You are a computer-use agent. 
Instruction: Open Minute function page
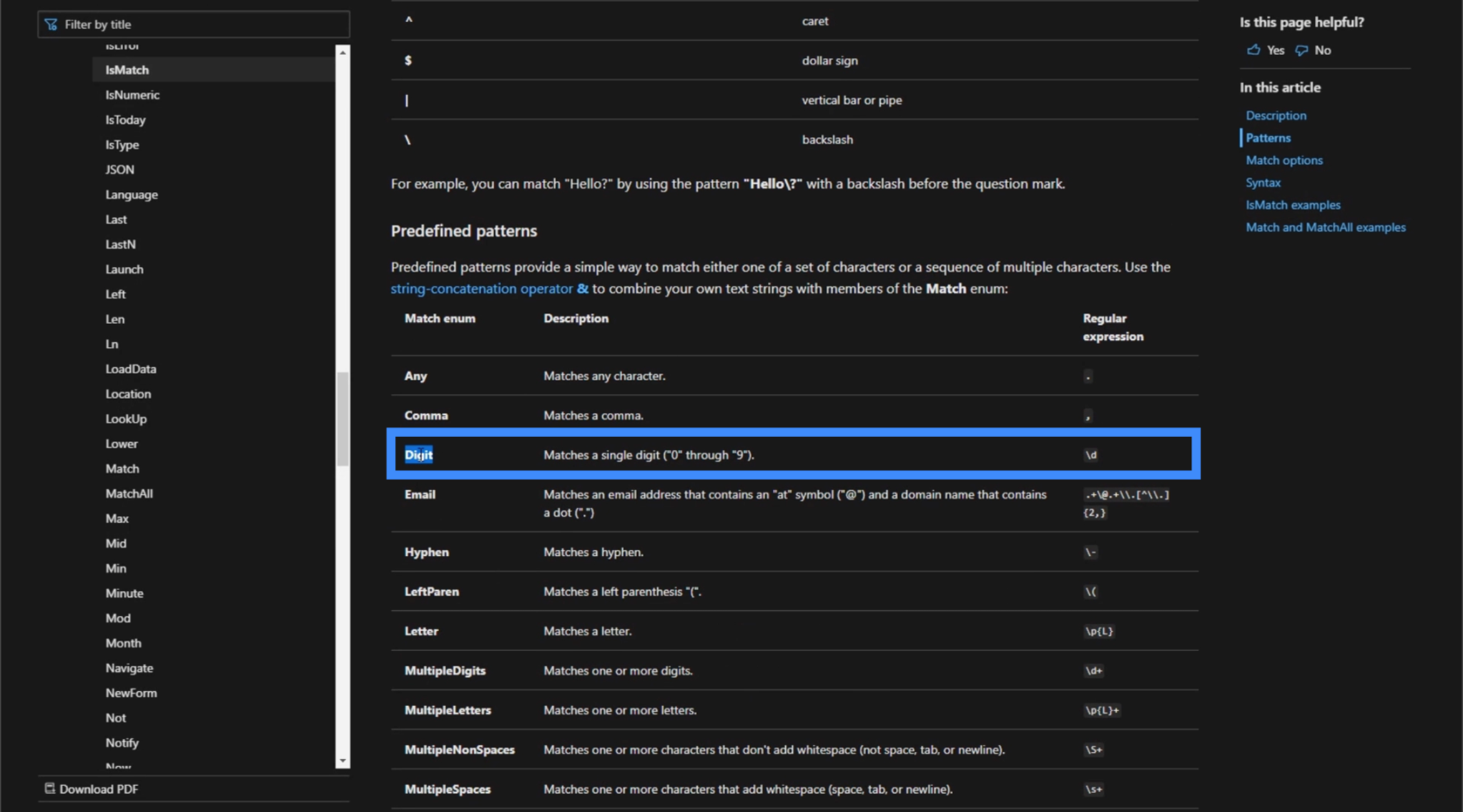(x=125, y=594)
